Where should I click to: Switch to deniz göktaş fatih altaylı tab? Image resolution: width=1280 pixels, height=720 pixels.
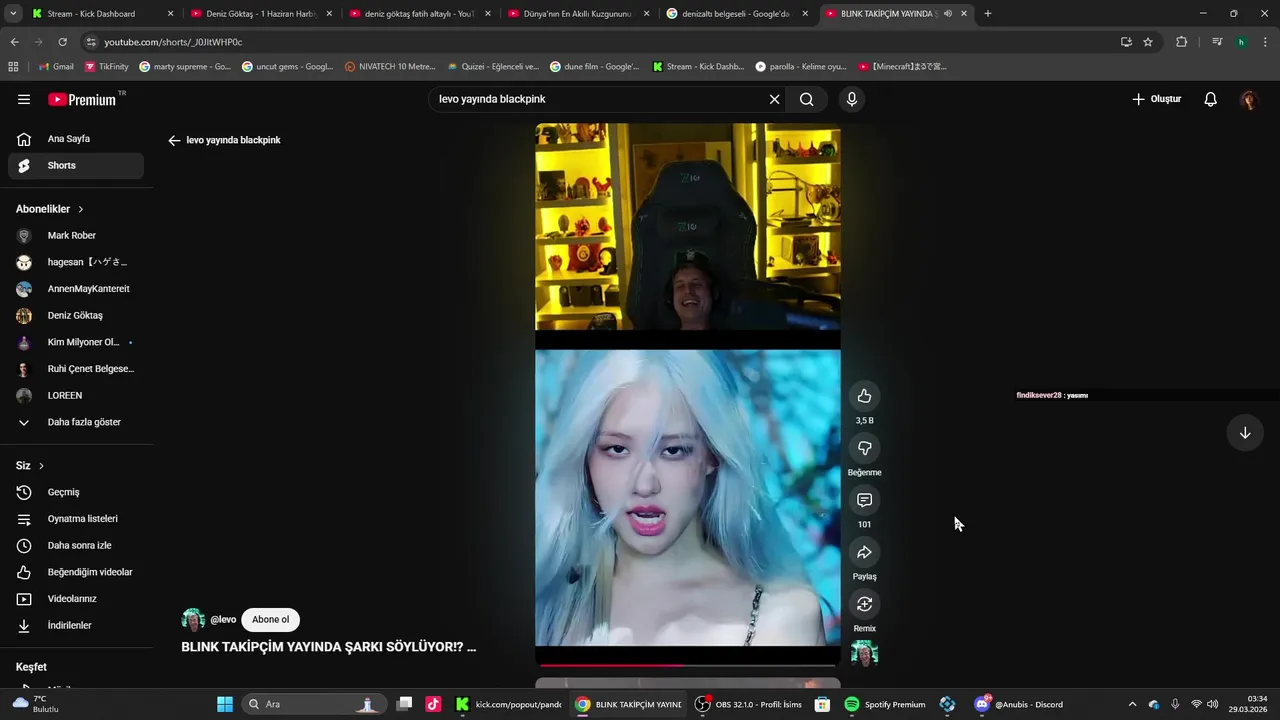418,14
